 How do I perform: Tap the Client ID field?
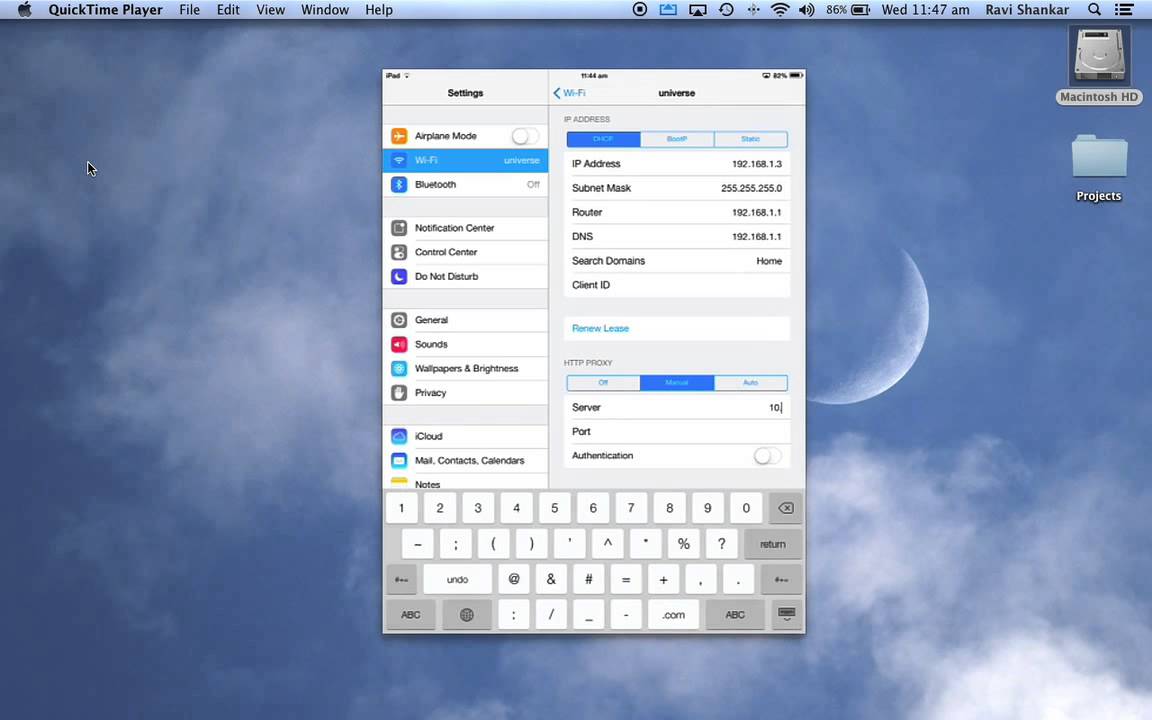point(677,285)
